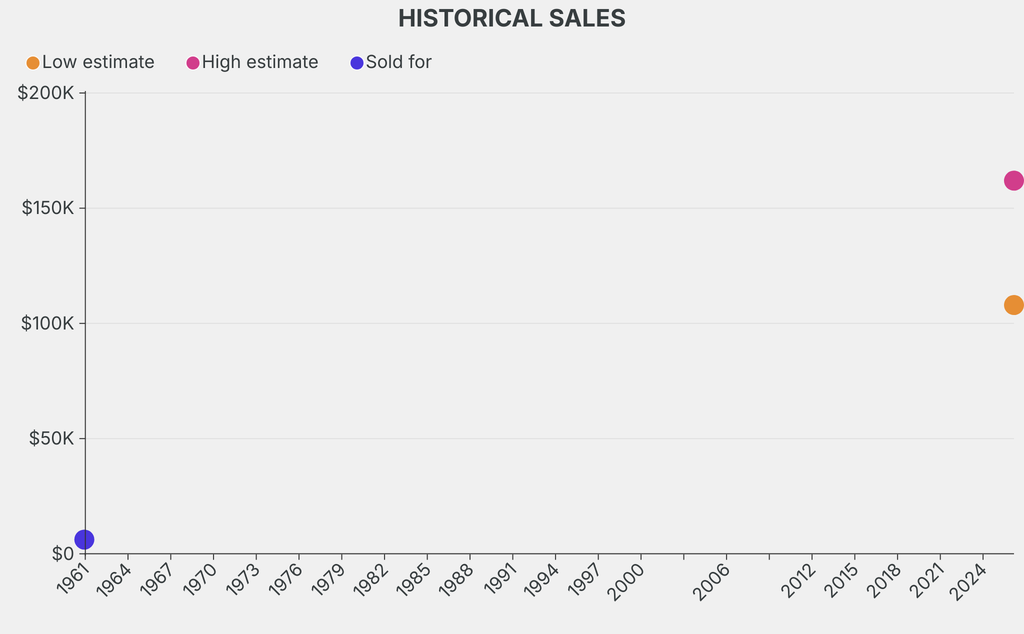Select the blue Sold for data point at 1961

(x=85, y=540)
